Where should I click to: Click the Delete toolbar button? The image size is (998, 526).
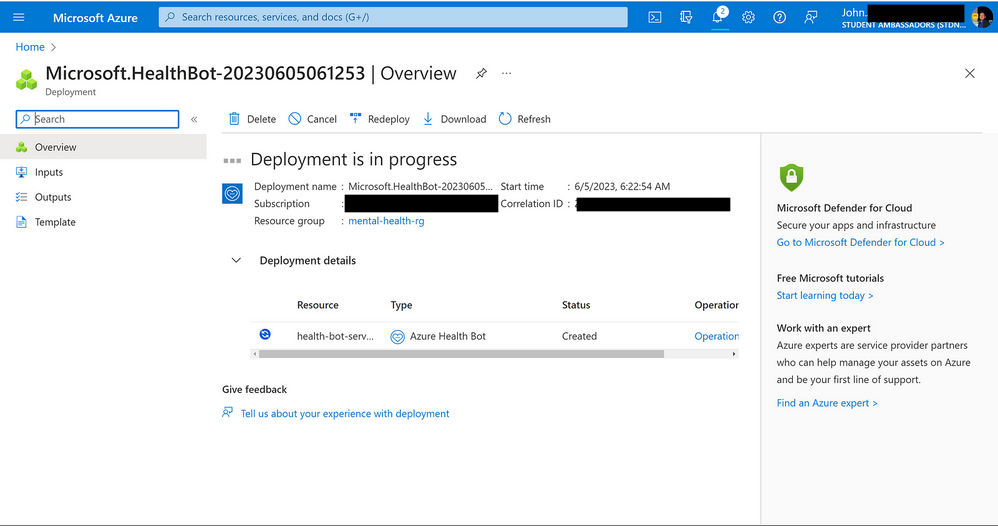[252, 119]
